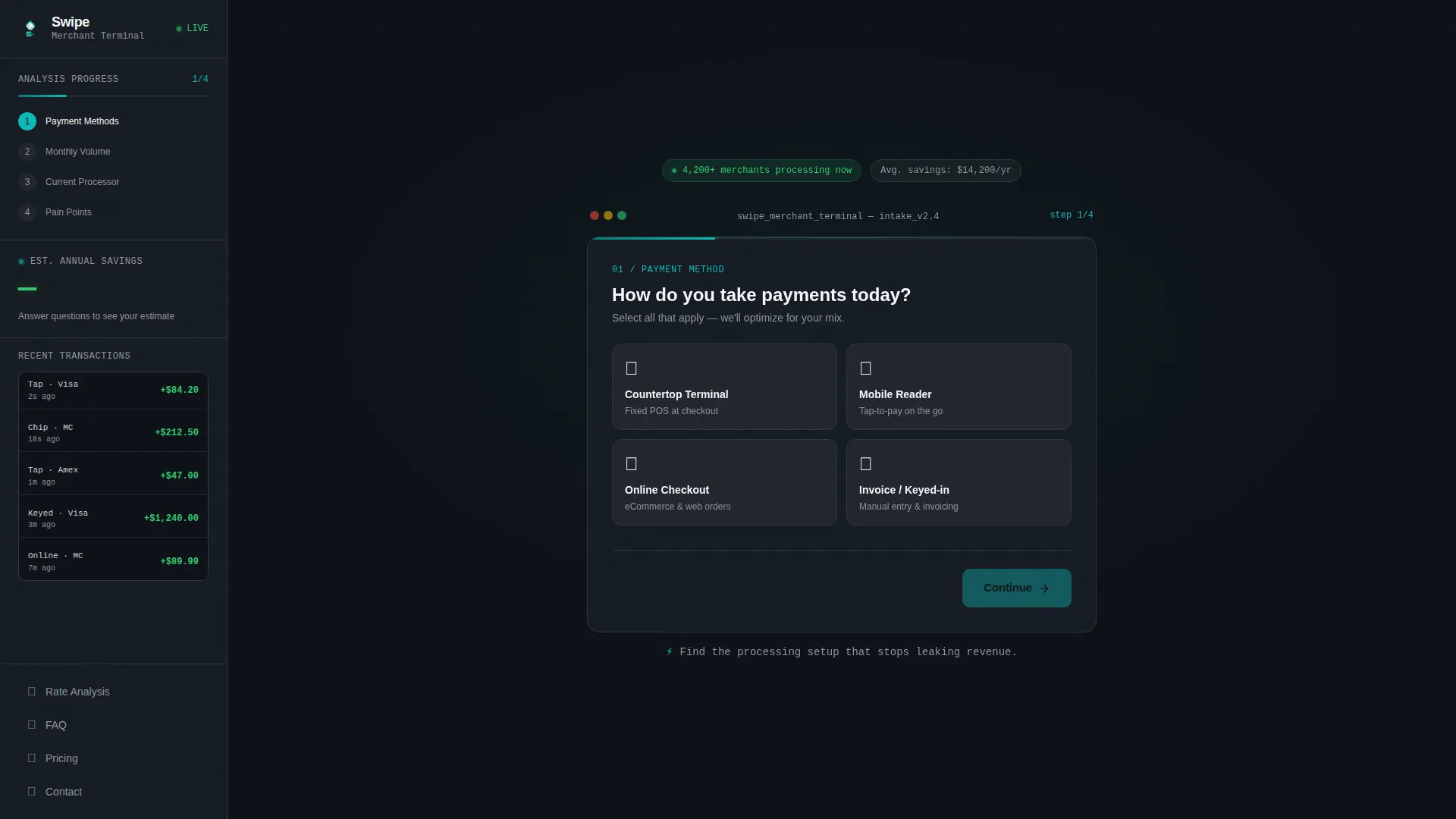Go to the Current Processor step
Image resolution: width=1456 pixels, height=819 pixels.
[x=113, y=182]
